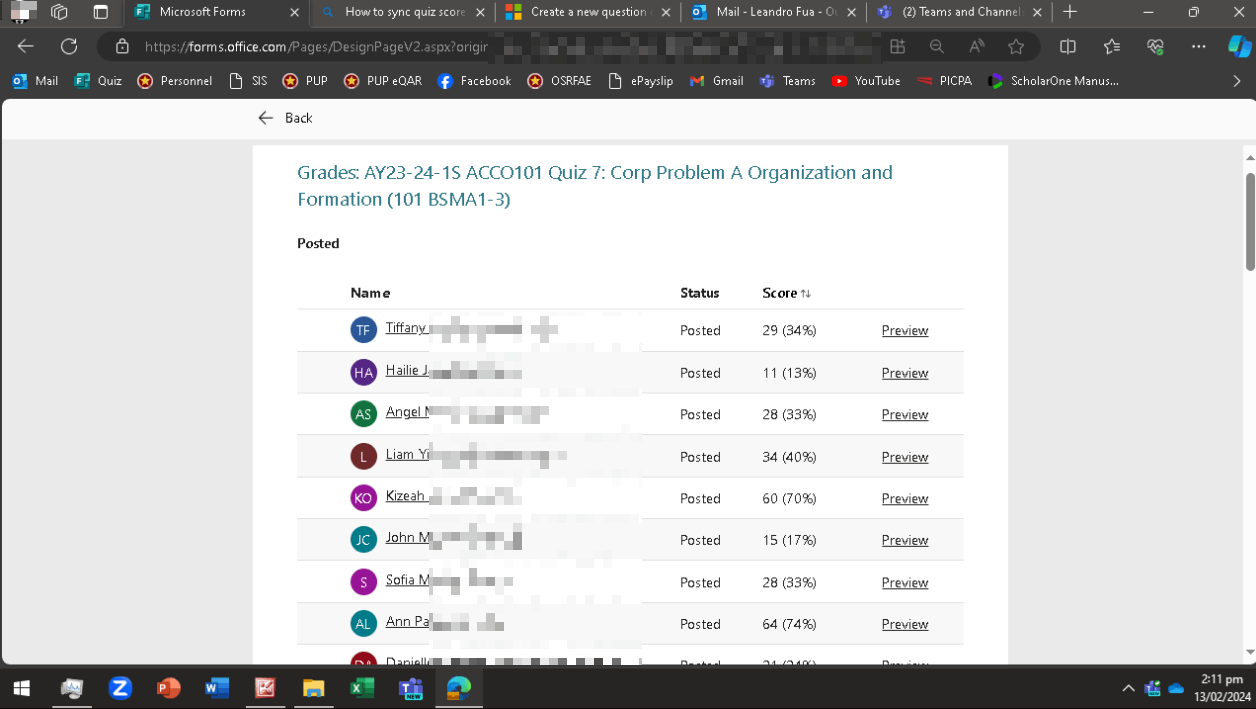The height and width of the screenshot is (709, 1256).
Task: Open the Gmail bookmark
Action: pos(717,81)
